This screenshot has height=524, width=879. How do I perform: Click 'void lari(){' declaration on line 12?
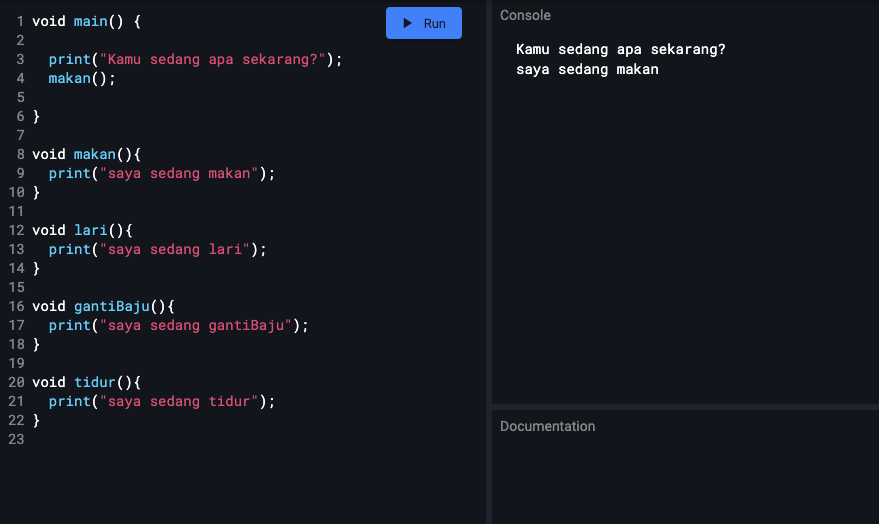coord(82,230)
